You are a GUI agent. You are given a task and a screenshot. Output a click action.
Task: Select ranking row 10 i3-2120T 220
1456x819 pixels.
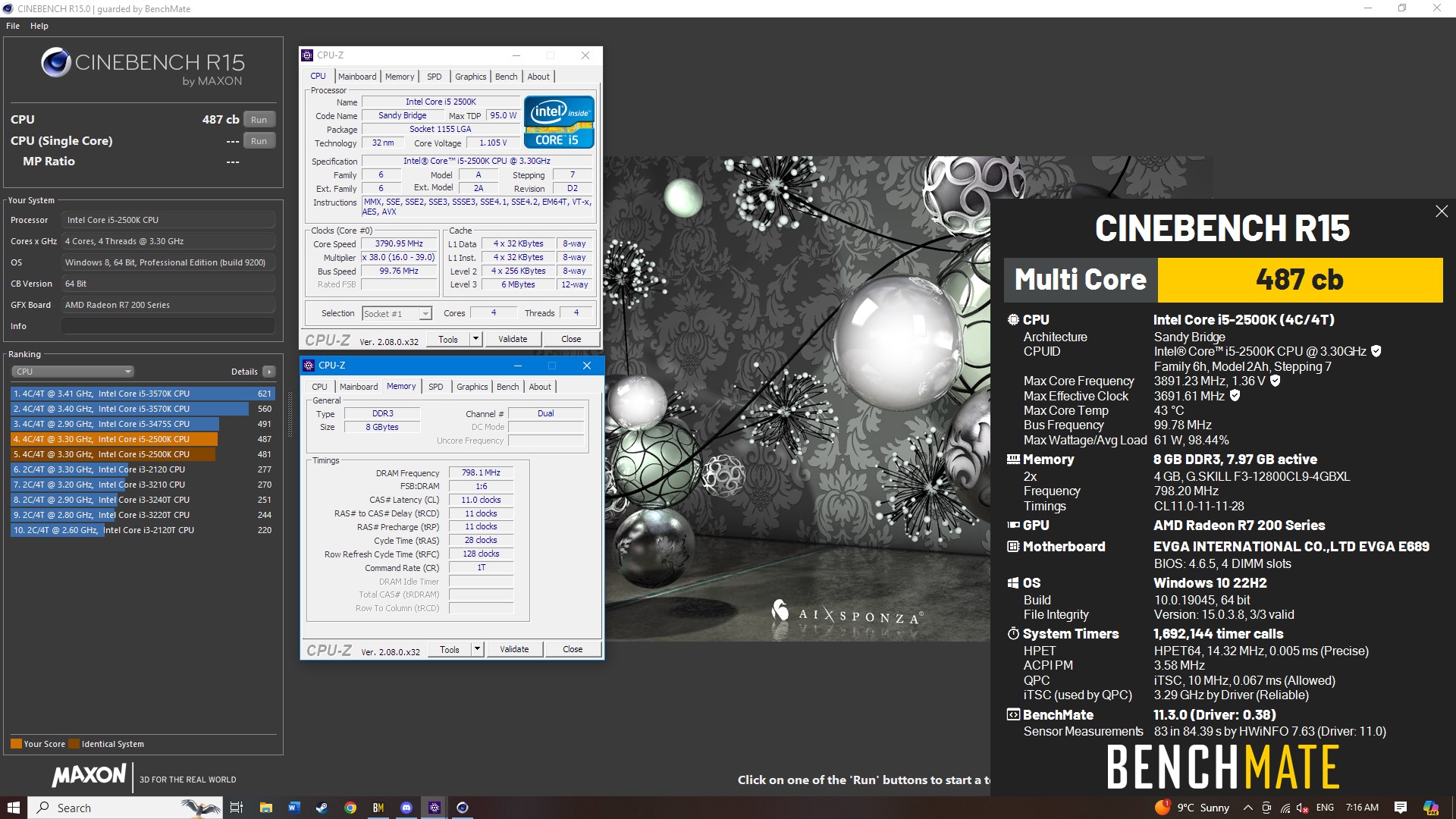coord(143,530)
